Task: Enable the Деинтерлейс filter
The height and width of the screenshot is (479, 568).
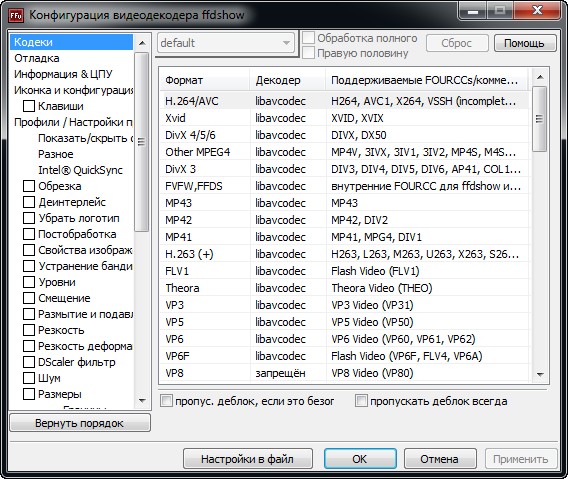Action: tap(29, 202)
